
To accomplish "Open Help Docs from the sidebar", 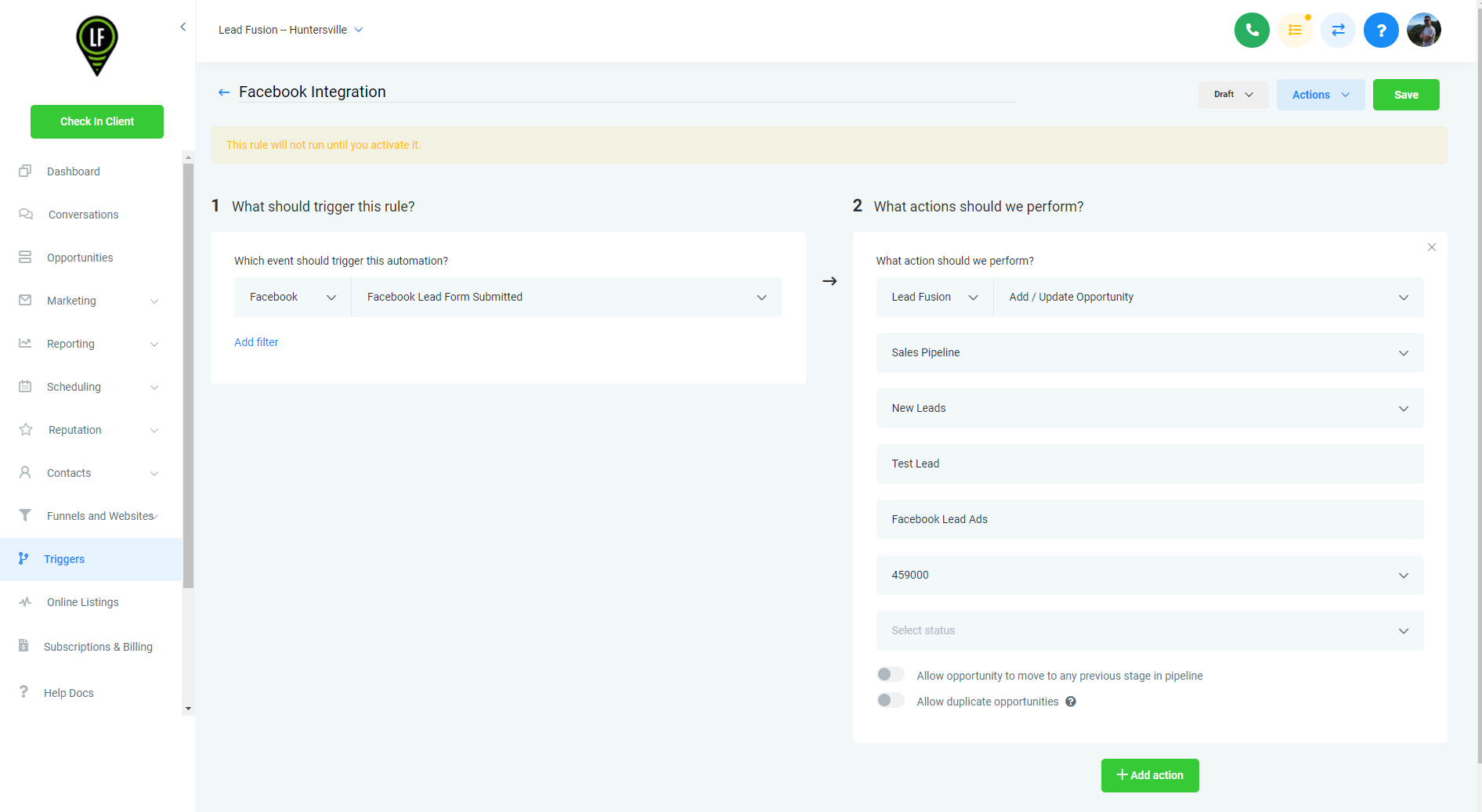I will [91, 693].
